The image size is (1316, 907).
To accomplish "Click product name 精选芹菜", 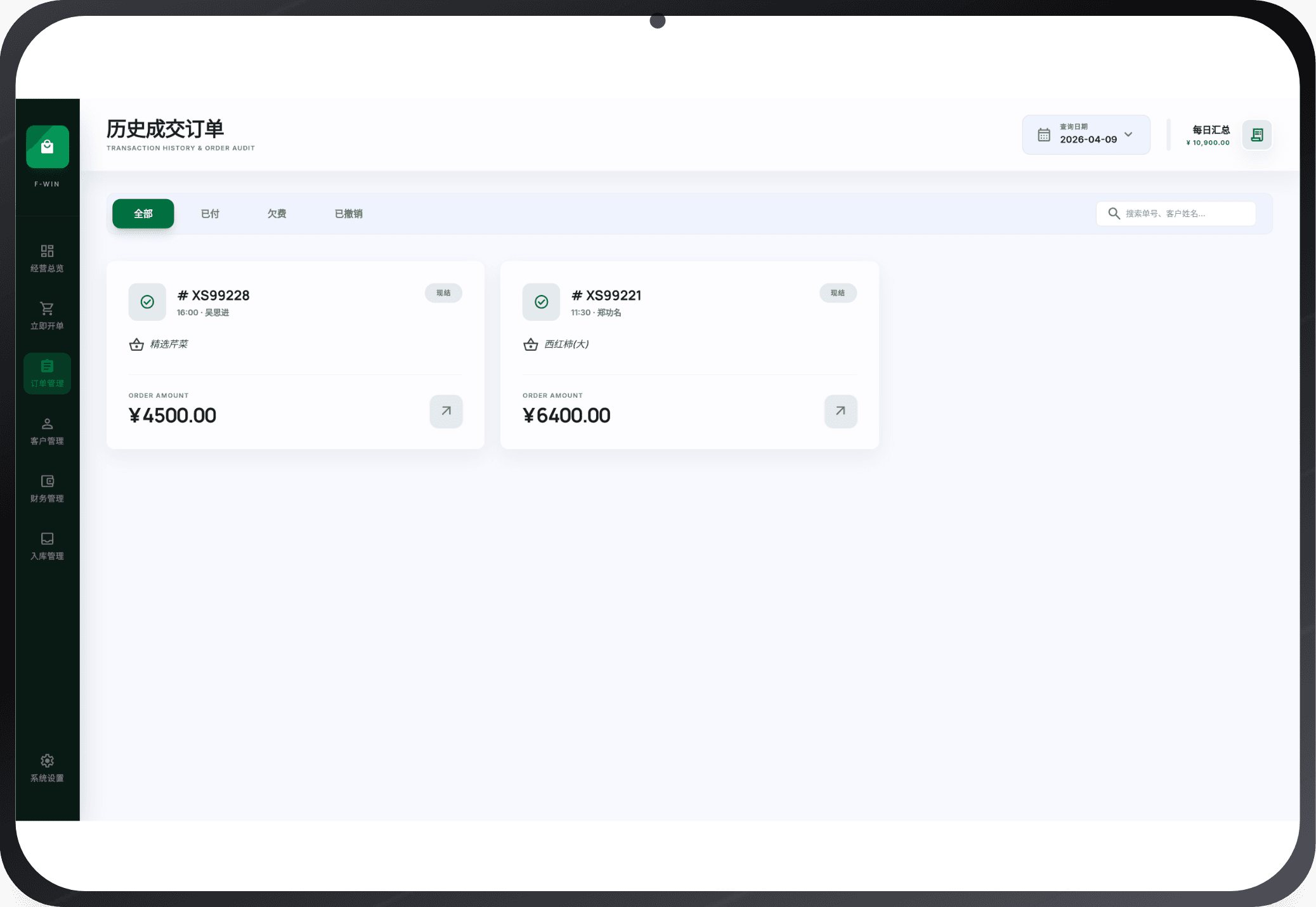I will point(169,344).
